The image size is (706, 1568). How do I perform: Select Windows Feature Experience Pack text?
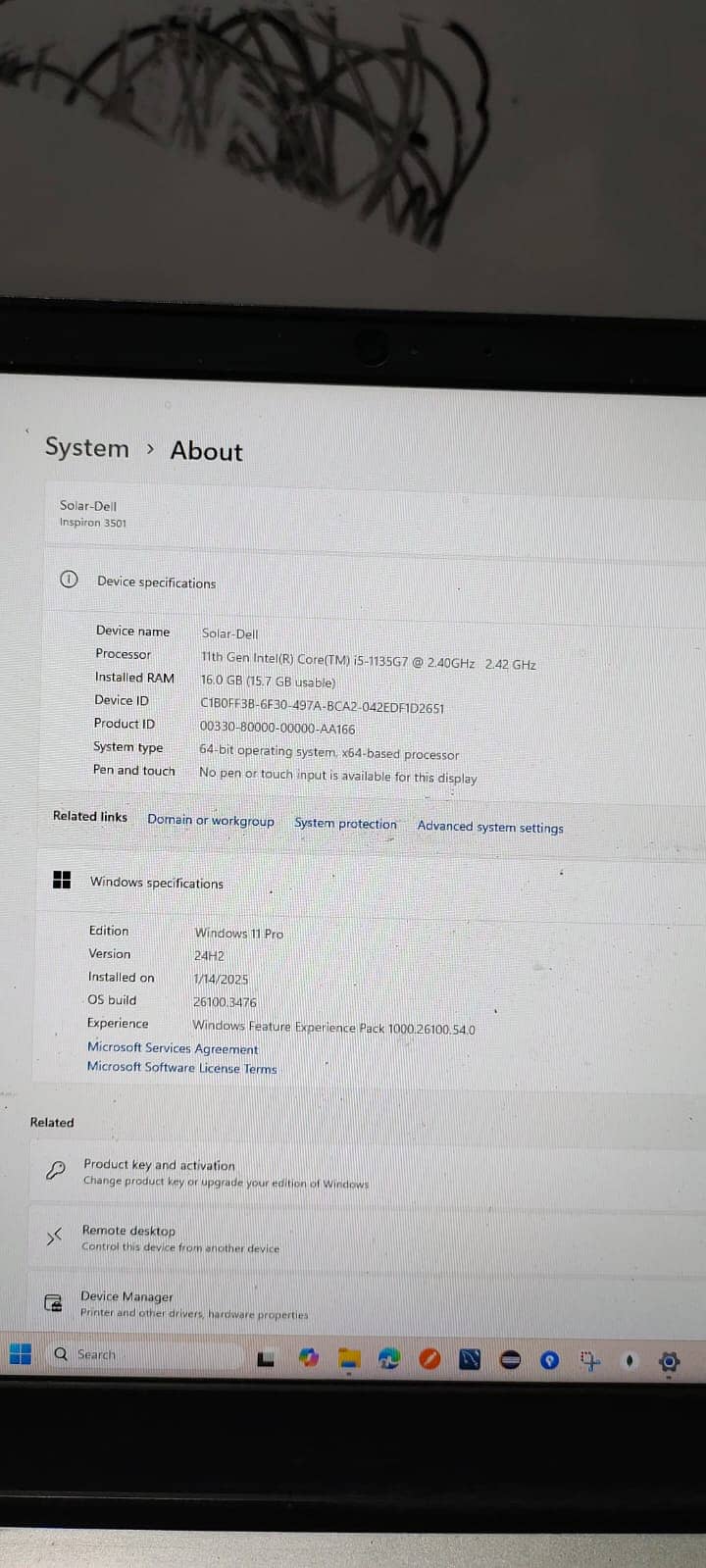[333, 1028]
